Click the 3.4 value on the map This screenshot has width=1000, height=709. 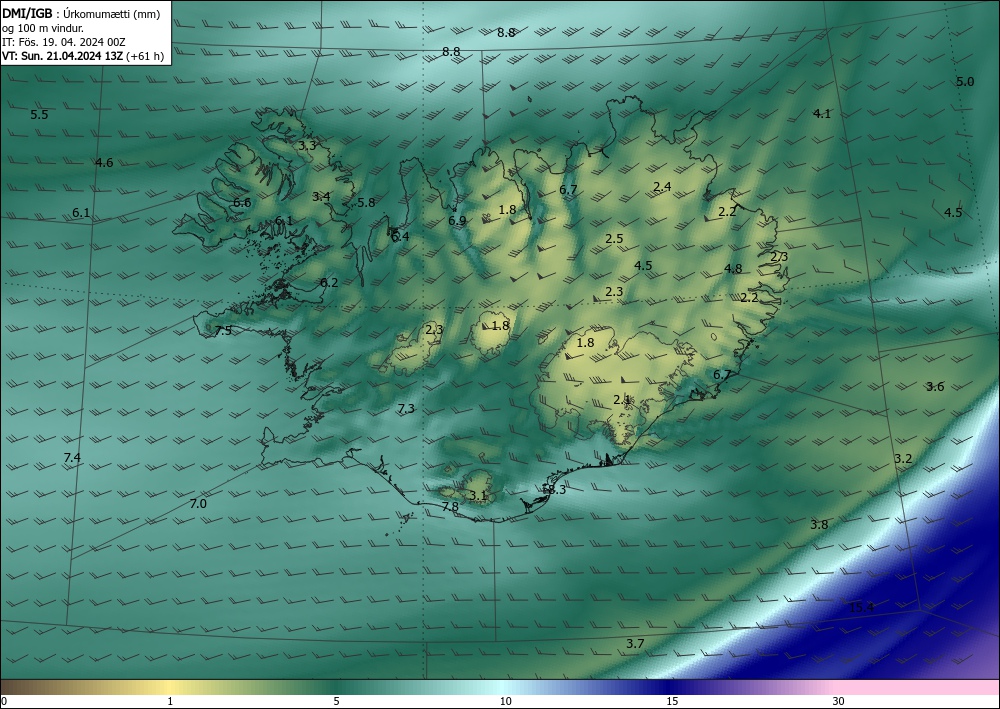[321, 196]
